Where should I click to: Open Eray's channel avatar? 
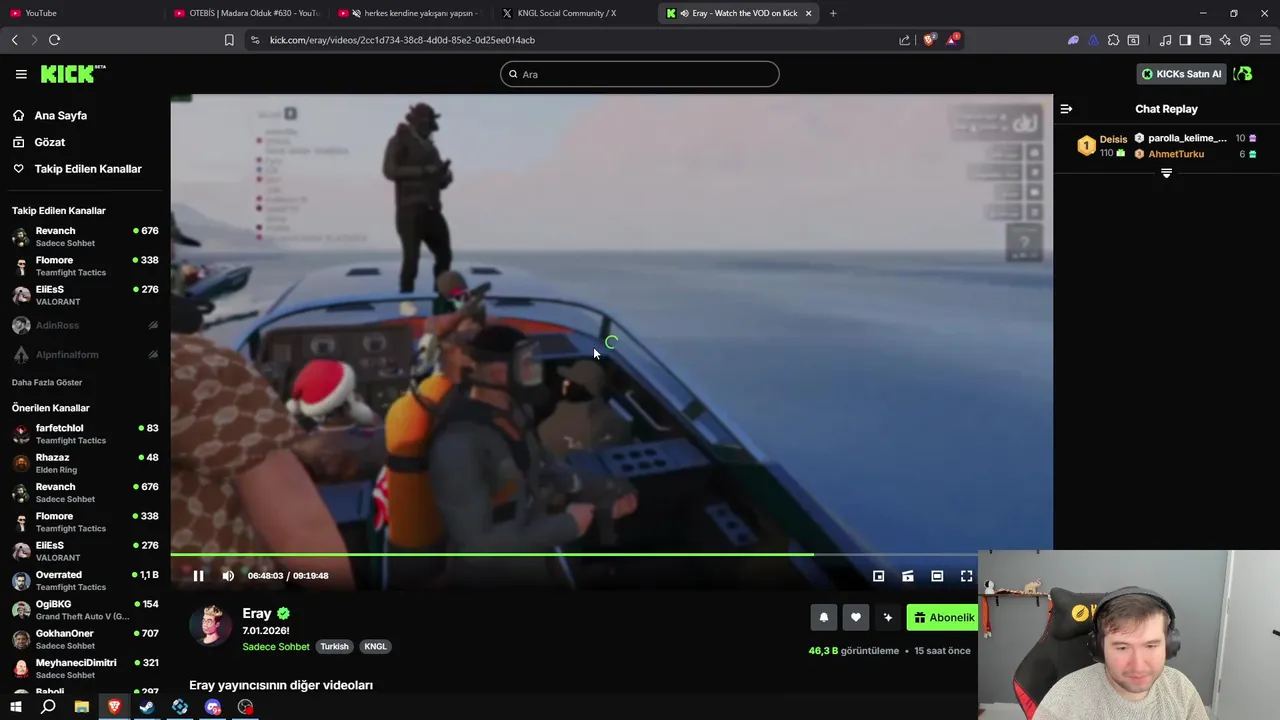pyautogui.click(x=210, y=626)
